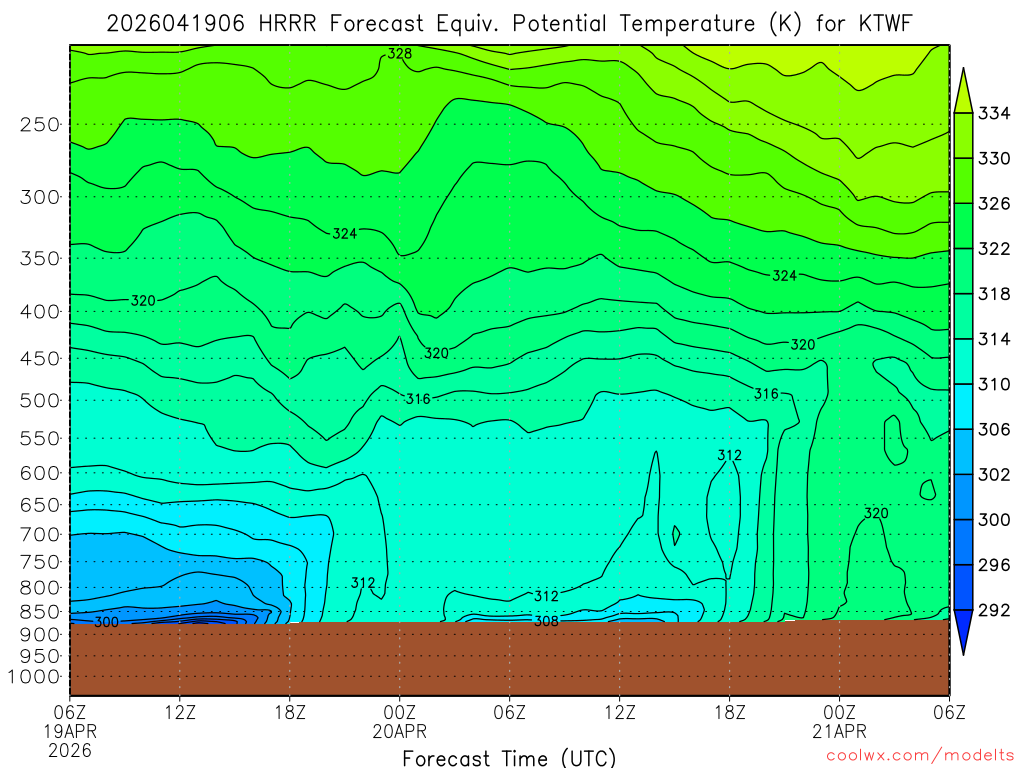1024x768 pixels.
Task: Click the 322 colorbar value label
Action: point(994,249)
